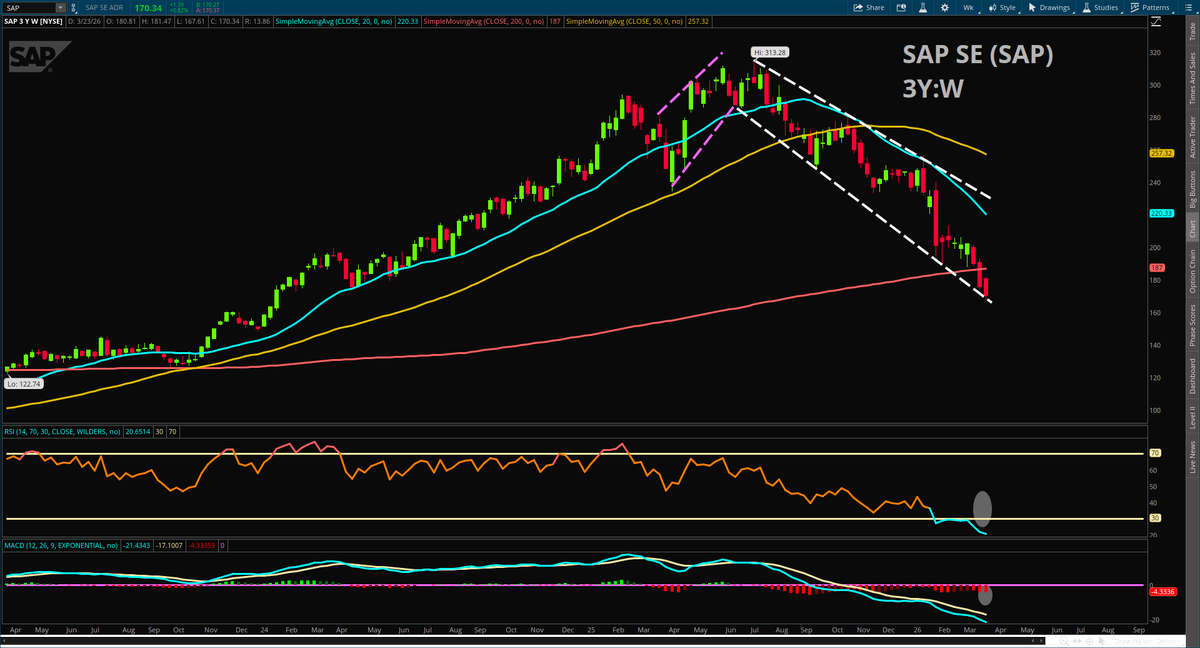
Task: Click the 'R: 13.86' range value
Action: [258, 21]
